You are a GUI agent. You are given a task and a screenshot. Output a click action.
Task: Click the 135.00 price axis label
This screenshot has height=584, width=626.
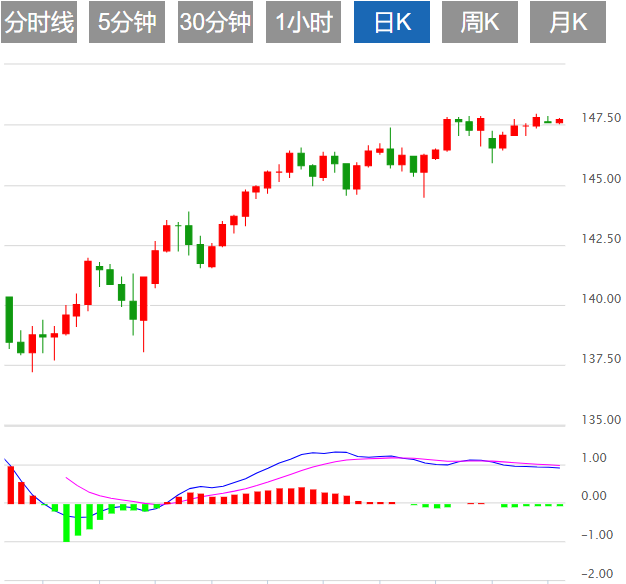coord(602,419)
